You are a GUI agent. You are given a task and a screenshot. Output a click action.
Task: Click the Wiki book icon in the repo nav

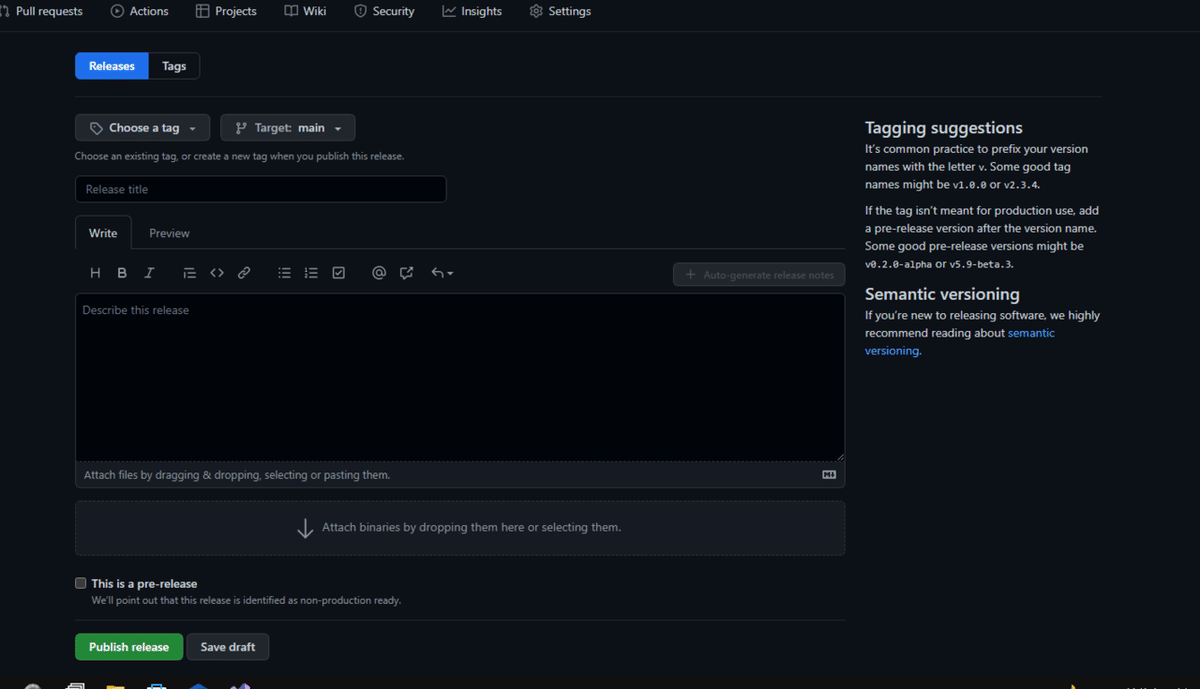[291, 11]
